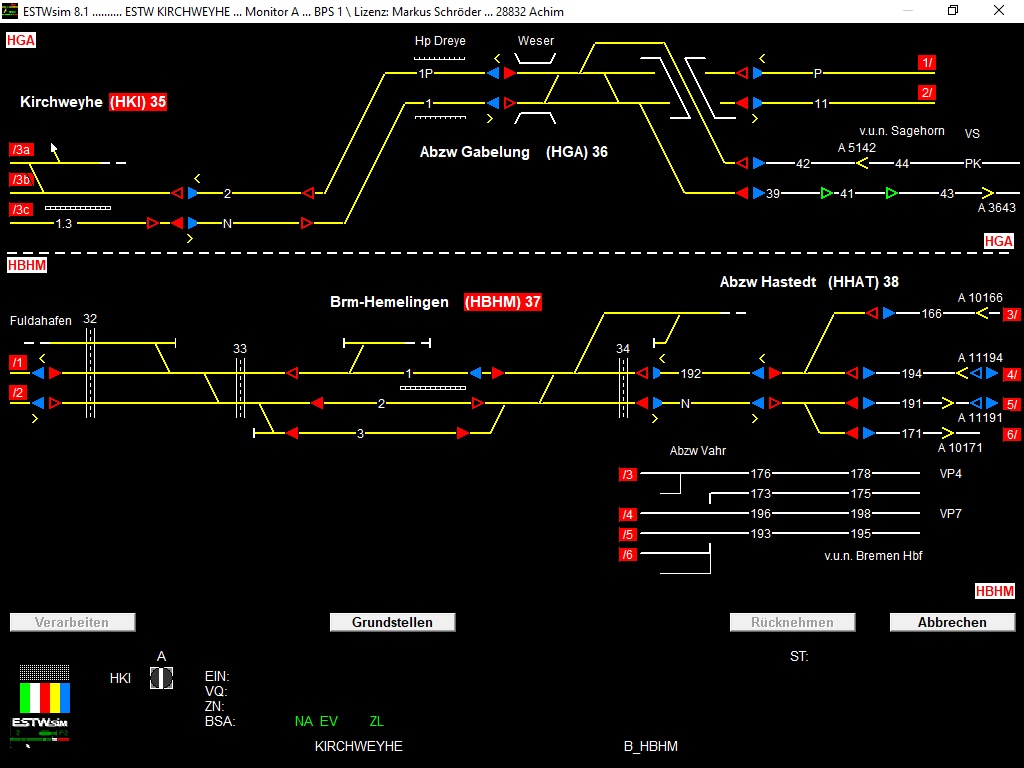Image resolution: width=1024 pixels, height=768 pixels.
Task: Click the green signal between tracks 41 and 43
Action: click(x=890, y=193)
